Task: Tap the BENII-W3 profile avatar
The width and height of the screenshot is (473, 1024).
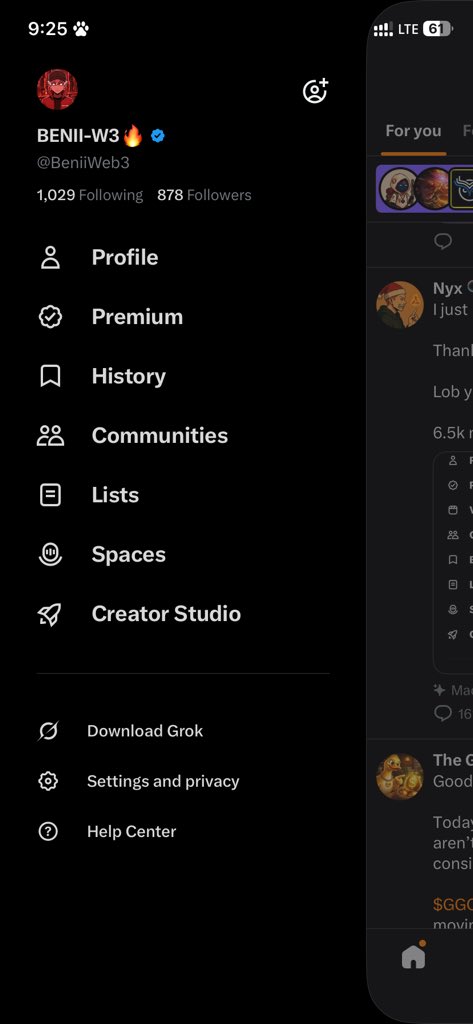Action: tap(57, 89)
